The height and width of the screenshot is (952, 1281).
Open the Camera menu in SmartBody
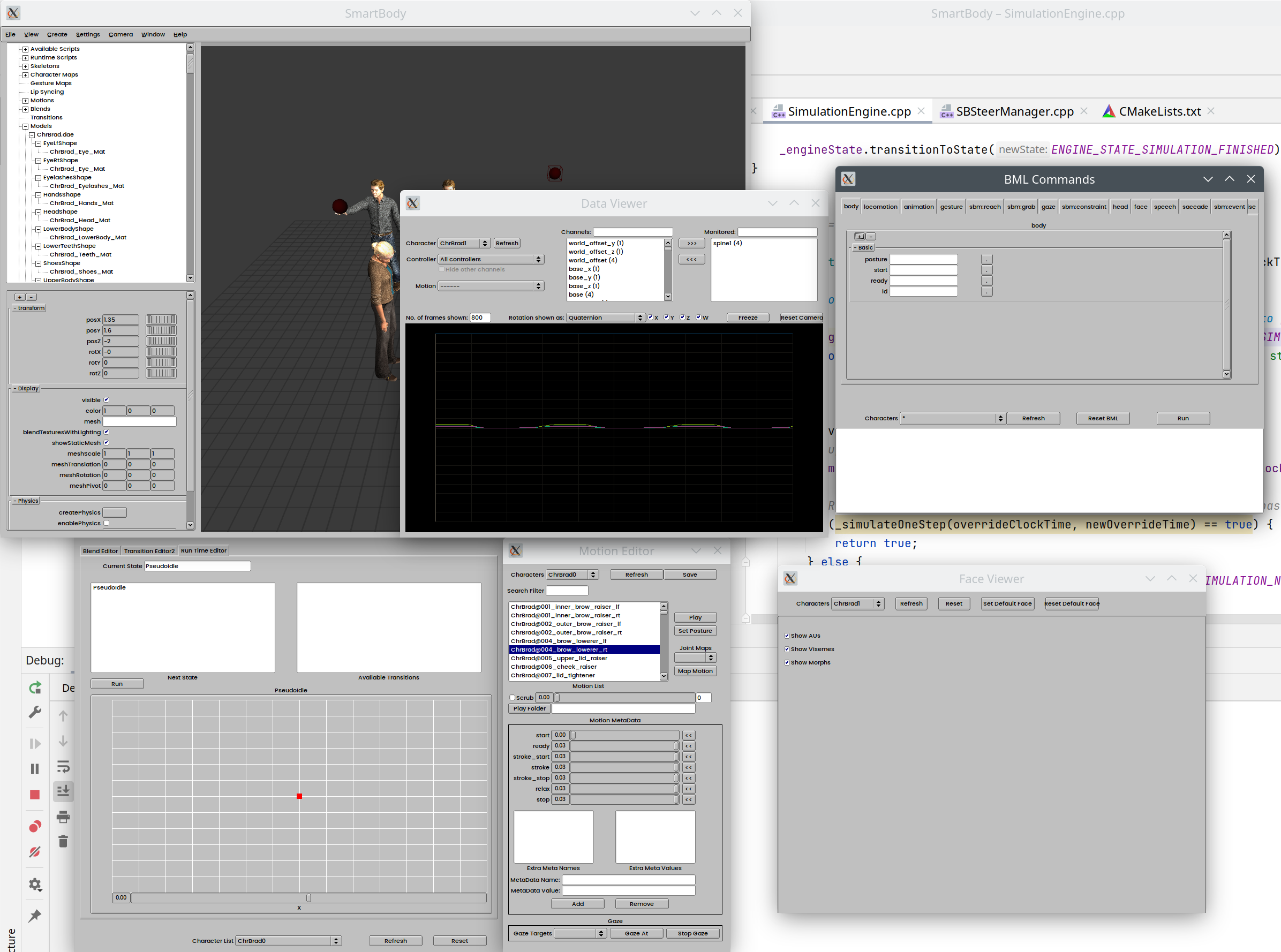click(x=120, y=35)
